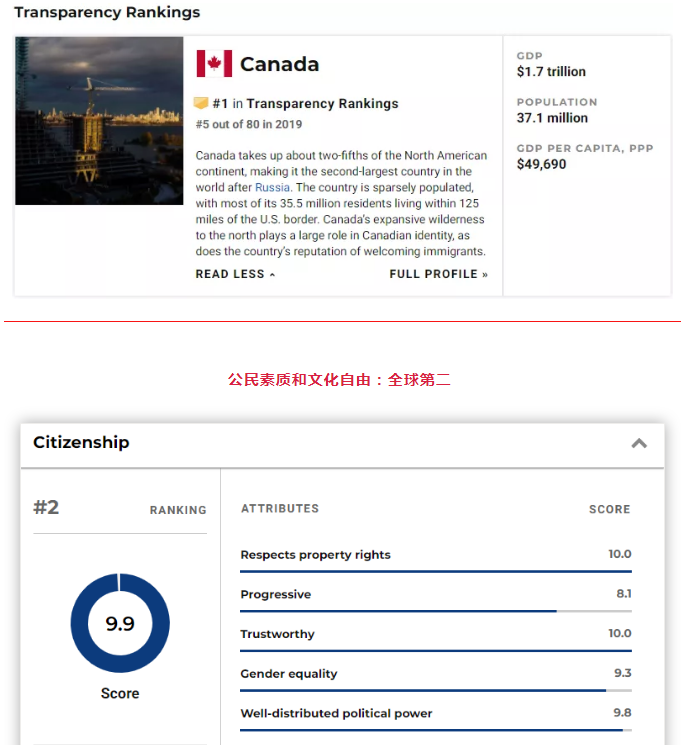Select the Canada country name heading
This screenshot has height=745, width=697.
[x=279, y=64]
